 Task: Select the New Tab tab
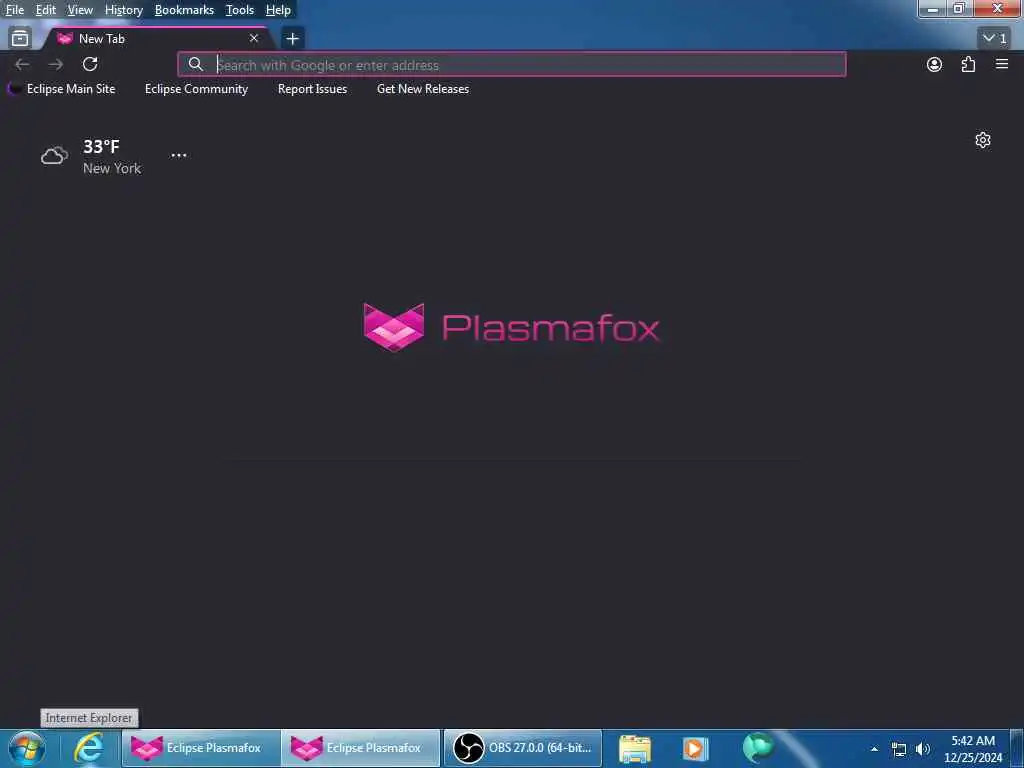tap(157, 39)
